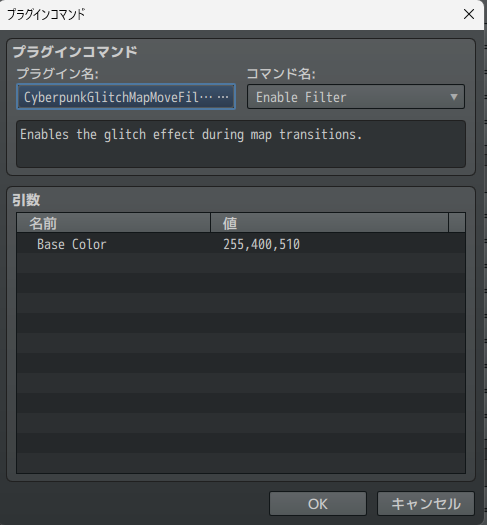Click the divider between 名前 and 値 headers
Screen dimensions: 487x525
[x=211, y=223]
